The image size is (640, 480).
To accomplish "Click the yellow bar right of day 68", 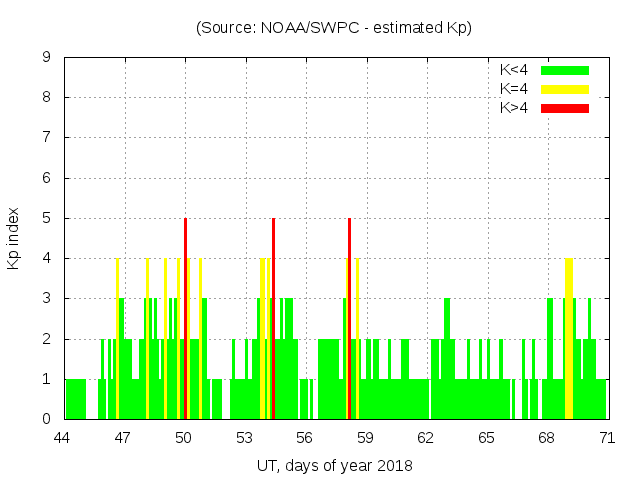I will click(569, 340).
